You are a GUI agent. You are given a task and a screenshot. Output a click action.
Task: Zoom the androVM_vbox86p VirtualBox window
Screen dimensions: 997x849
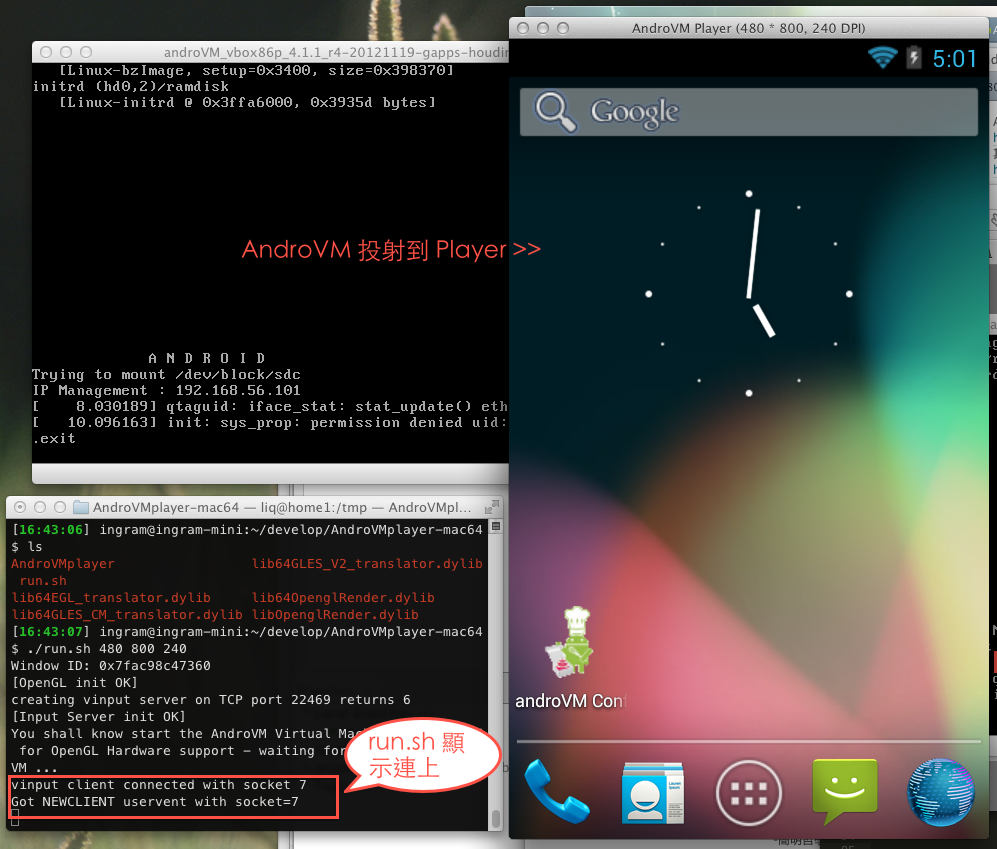pos(88,52)
